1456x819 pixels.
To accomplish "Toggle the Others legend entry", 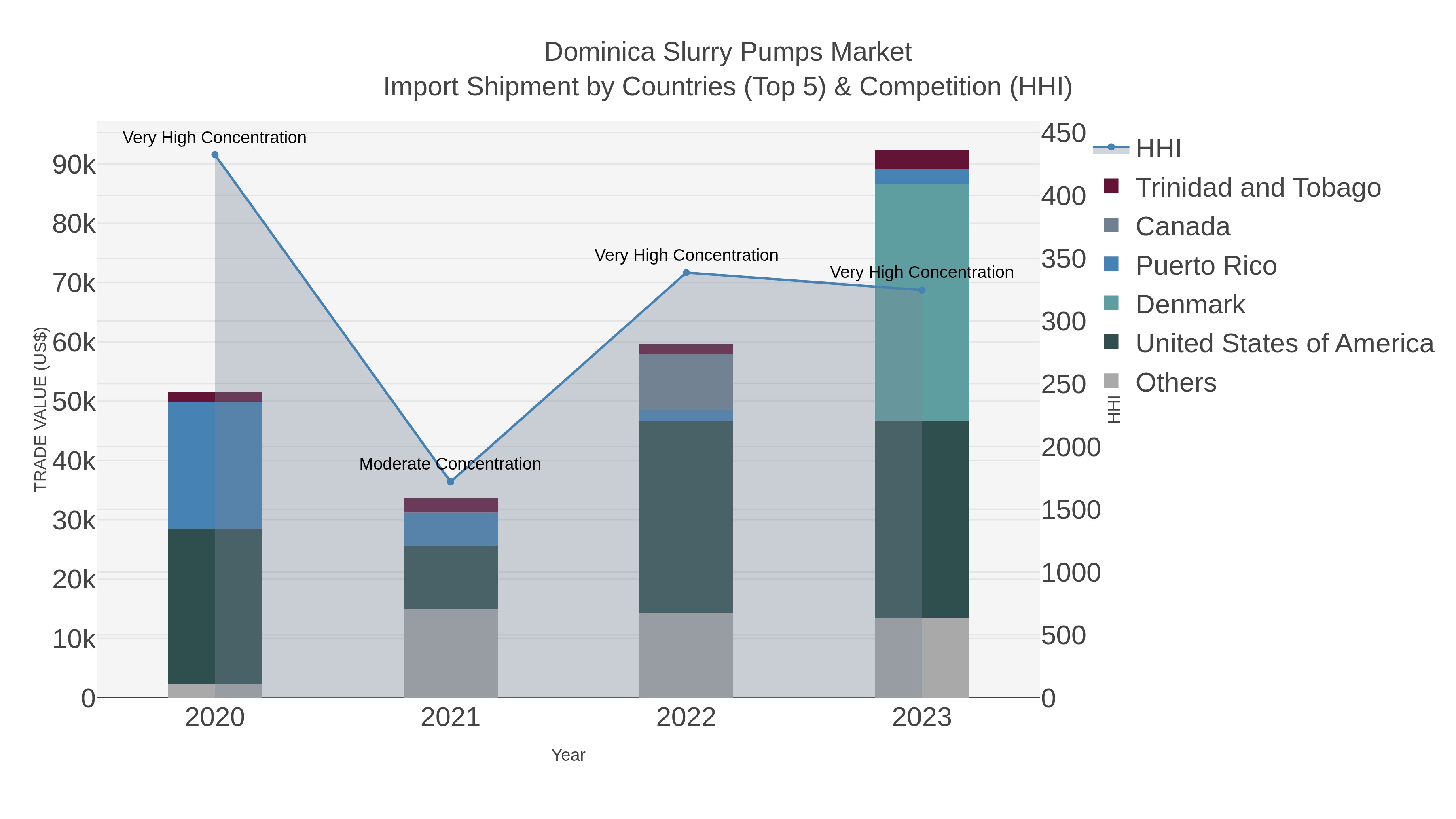I will pos(1159,383).
